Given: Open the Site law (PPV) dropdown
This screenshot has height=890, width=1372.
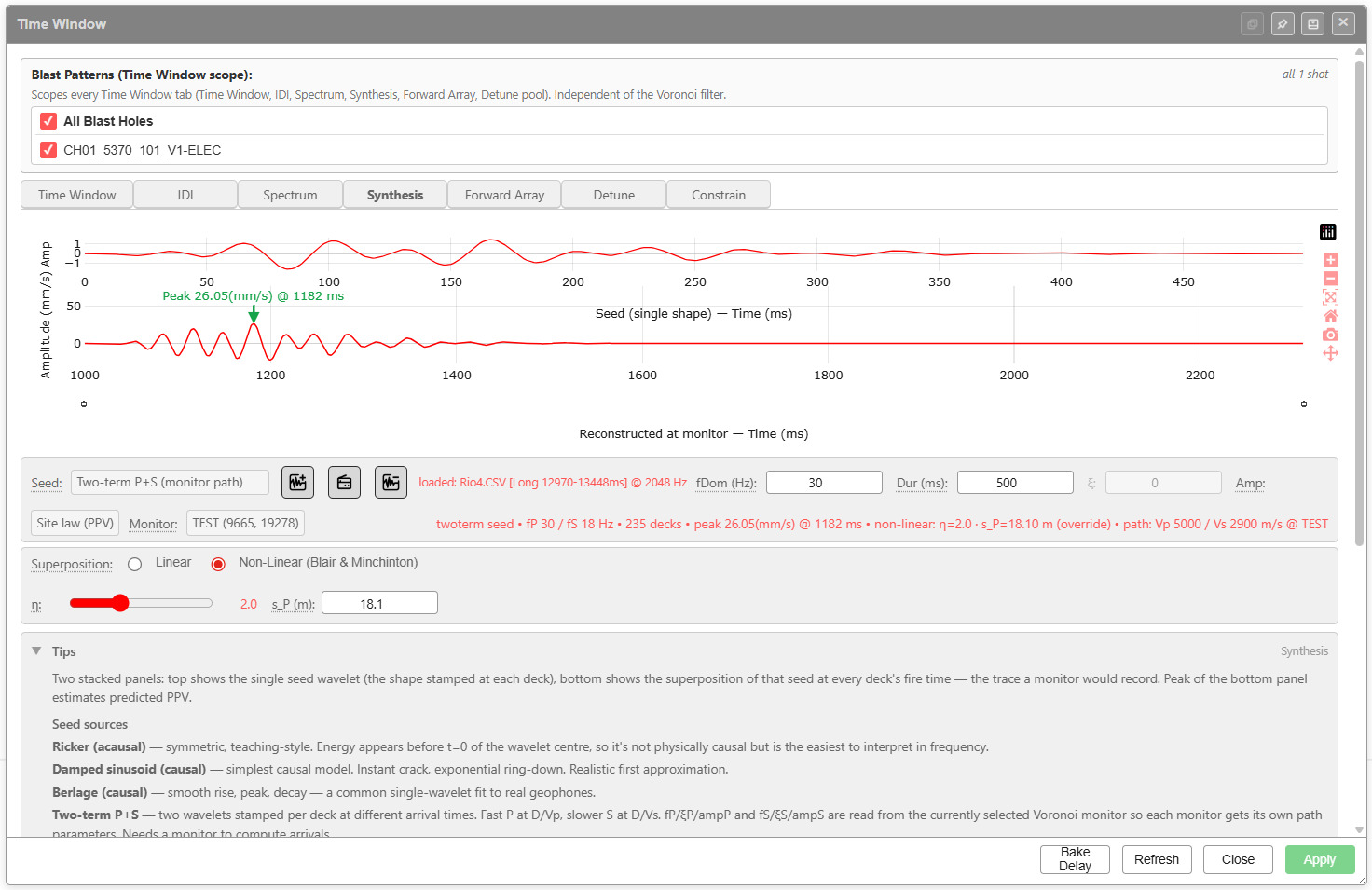Looking at the screenshot, I should (75, 523).
